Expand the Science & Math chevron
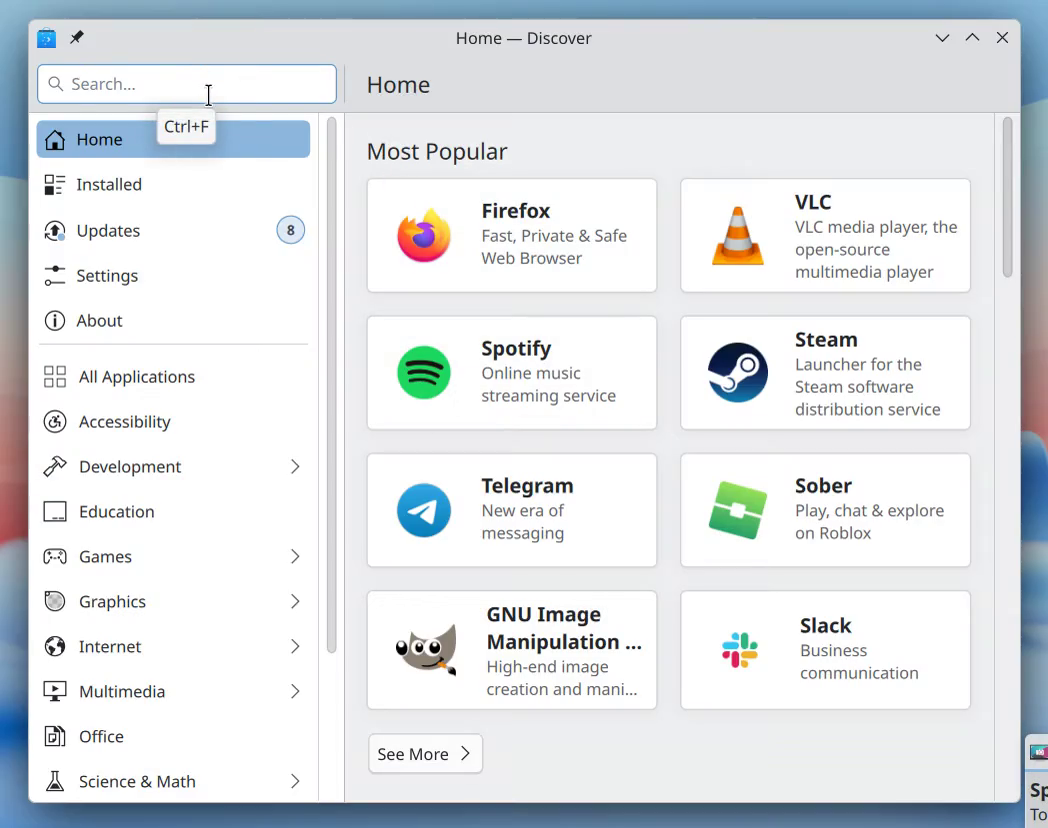Screen dimensions: 1048x828 [x=295, y=781]
